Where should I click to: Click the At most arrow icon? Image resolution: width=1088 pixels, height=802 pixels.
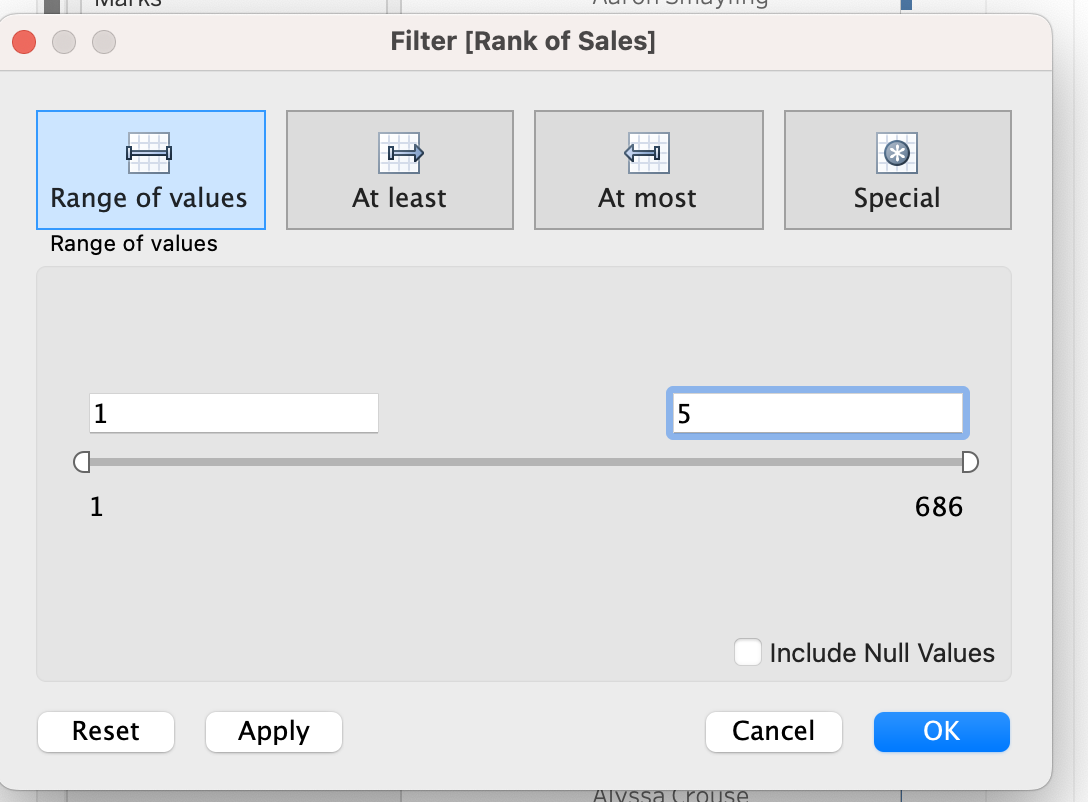pyautogui.click(x=647, y=153)
